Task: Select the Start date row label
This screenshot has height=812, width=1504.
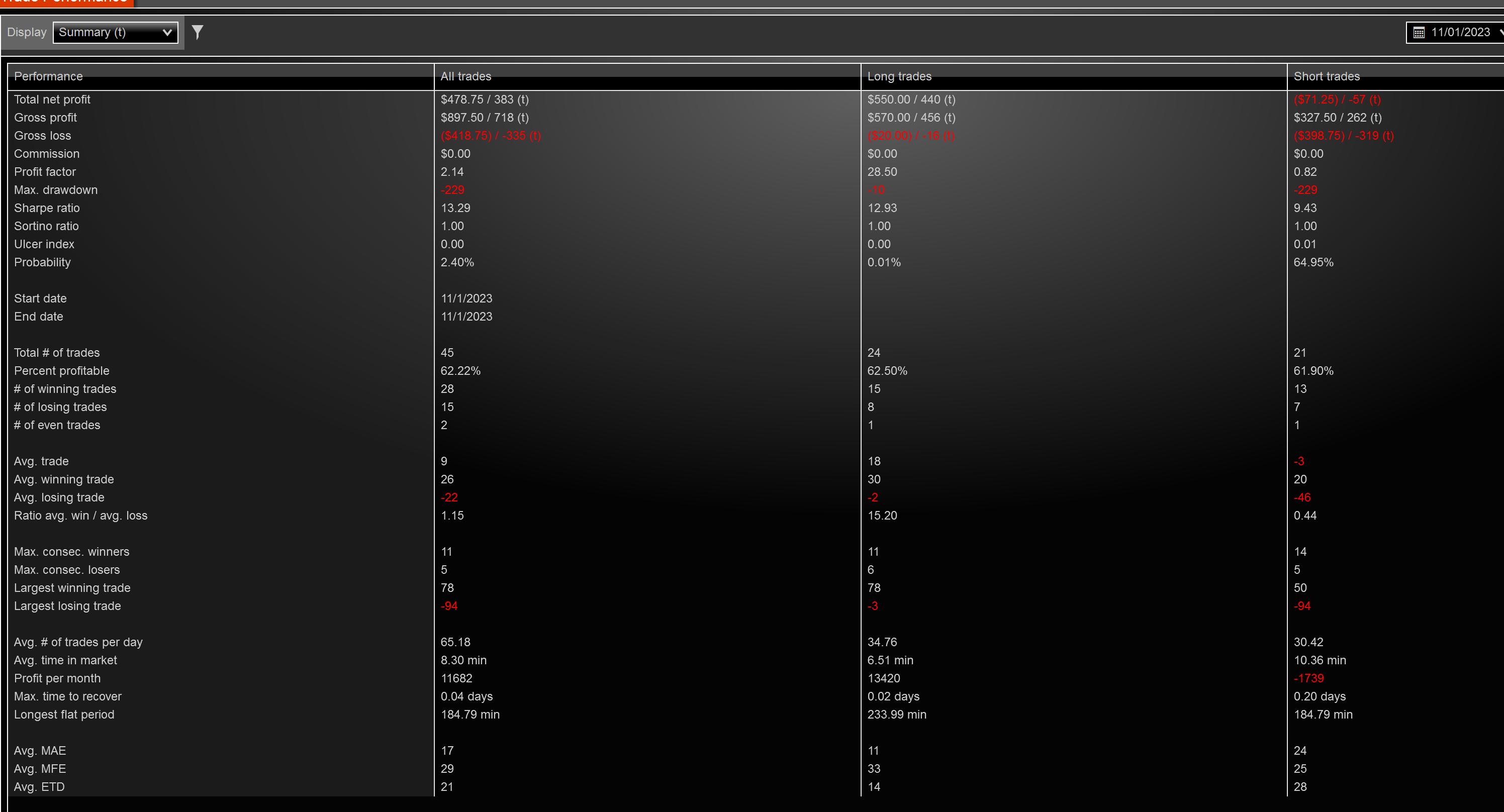Action: [x=40, y=298]
